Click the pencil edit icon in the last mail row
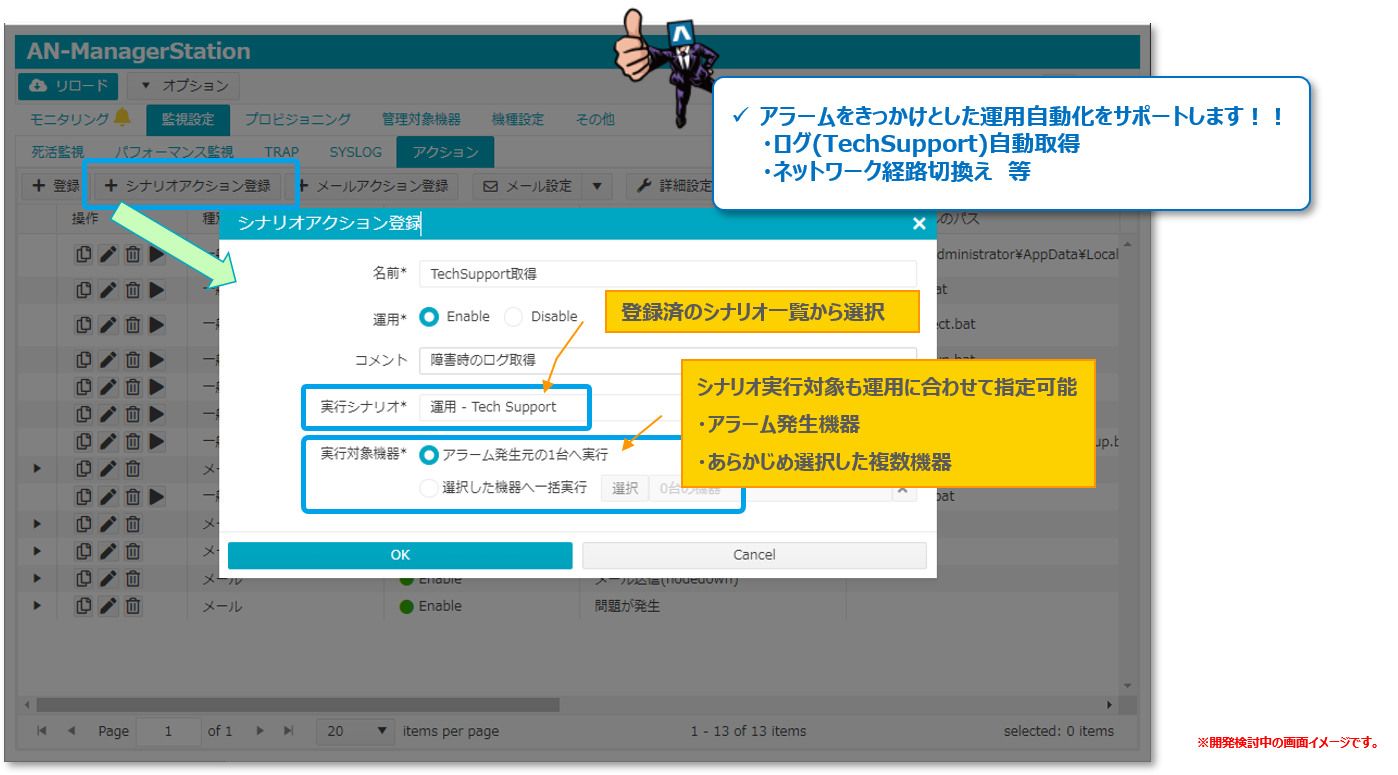Image resolution: width=1398 pixels, height=775 pixels. (x=108, y=606)
